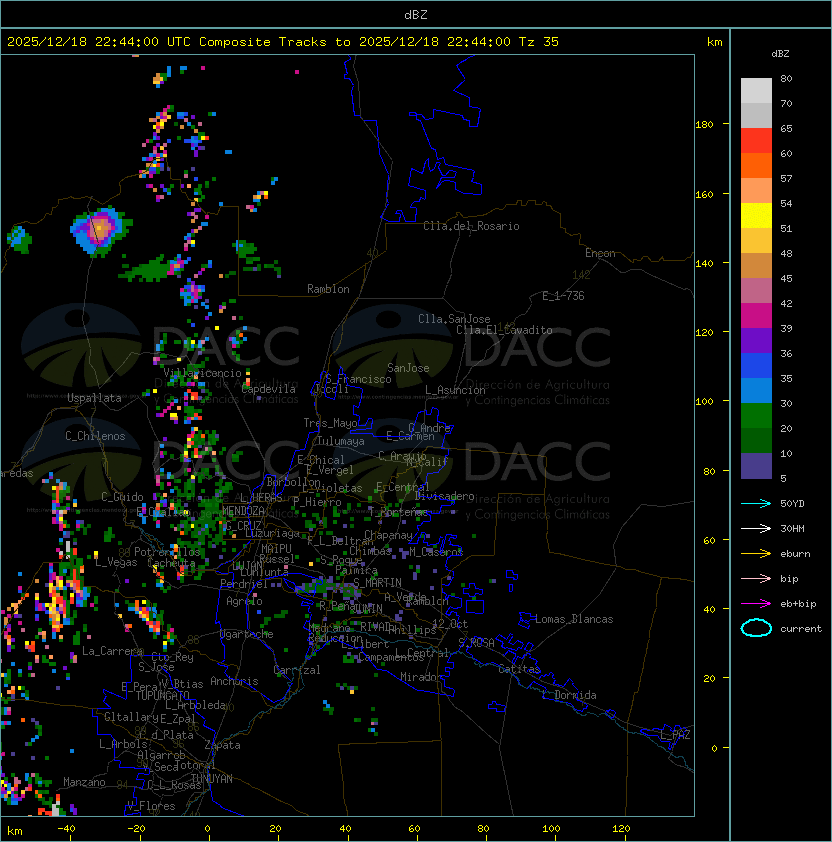Screen dimensions: 832x842
Task: Select the 65 dBZ red color swatch
Action: pyautogui.click(x=756, y=140)
